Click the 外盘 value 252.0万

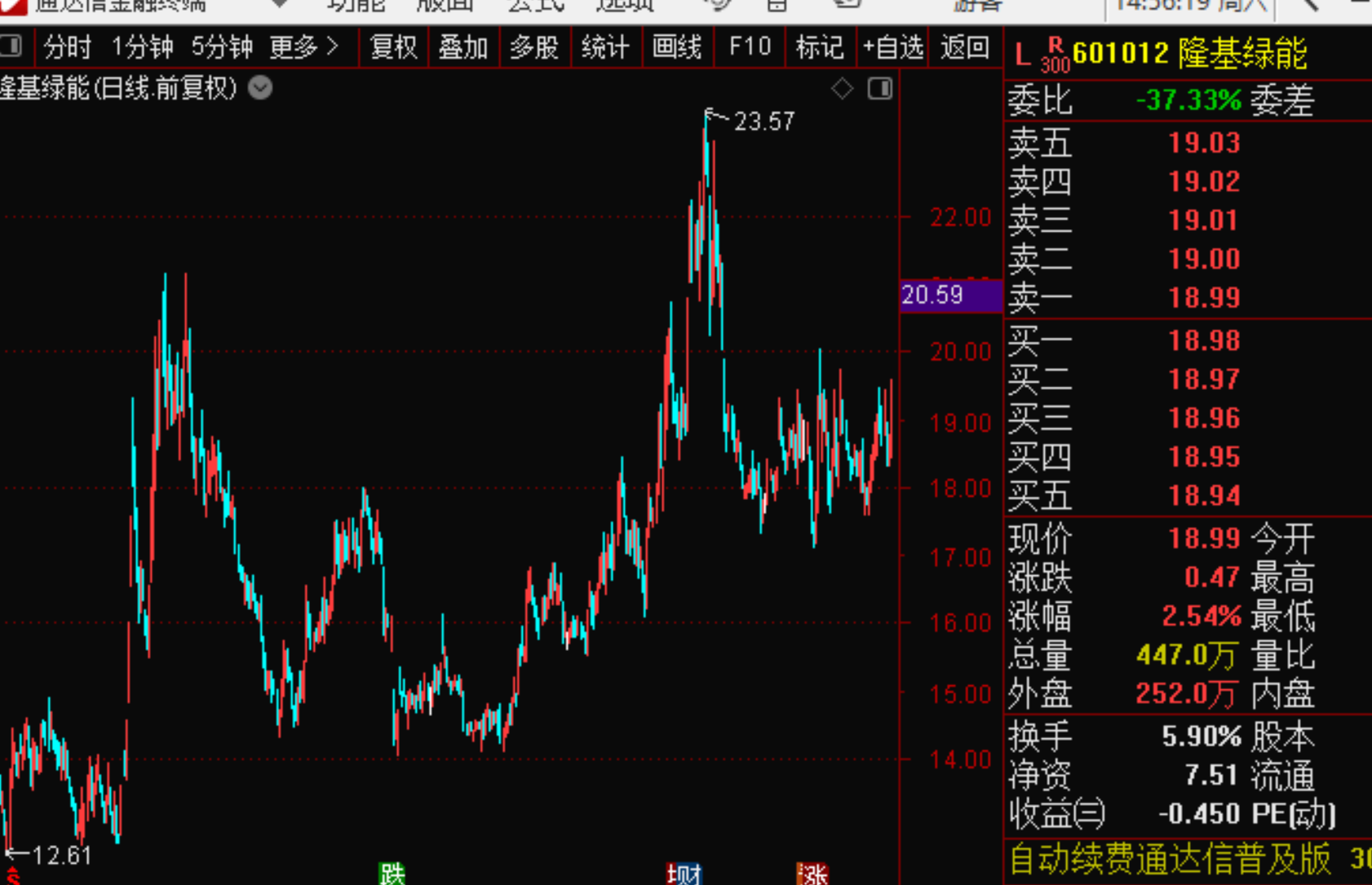click(x=1187, y=694)
